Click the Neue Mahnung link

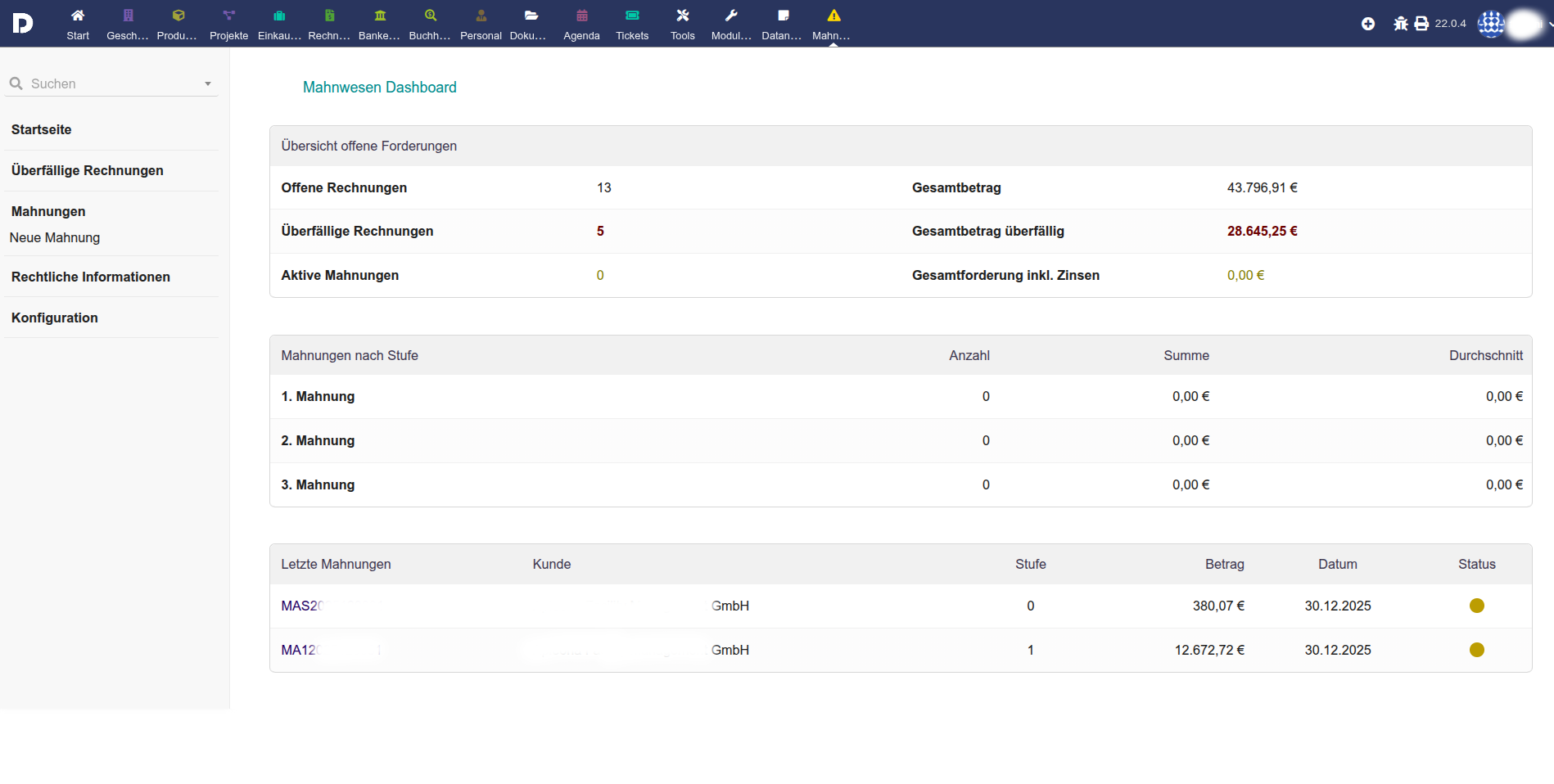(55, 237)
